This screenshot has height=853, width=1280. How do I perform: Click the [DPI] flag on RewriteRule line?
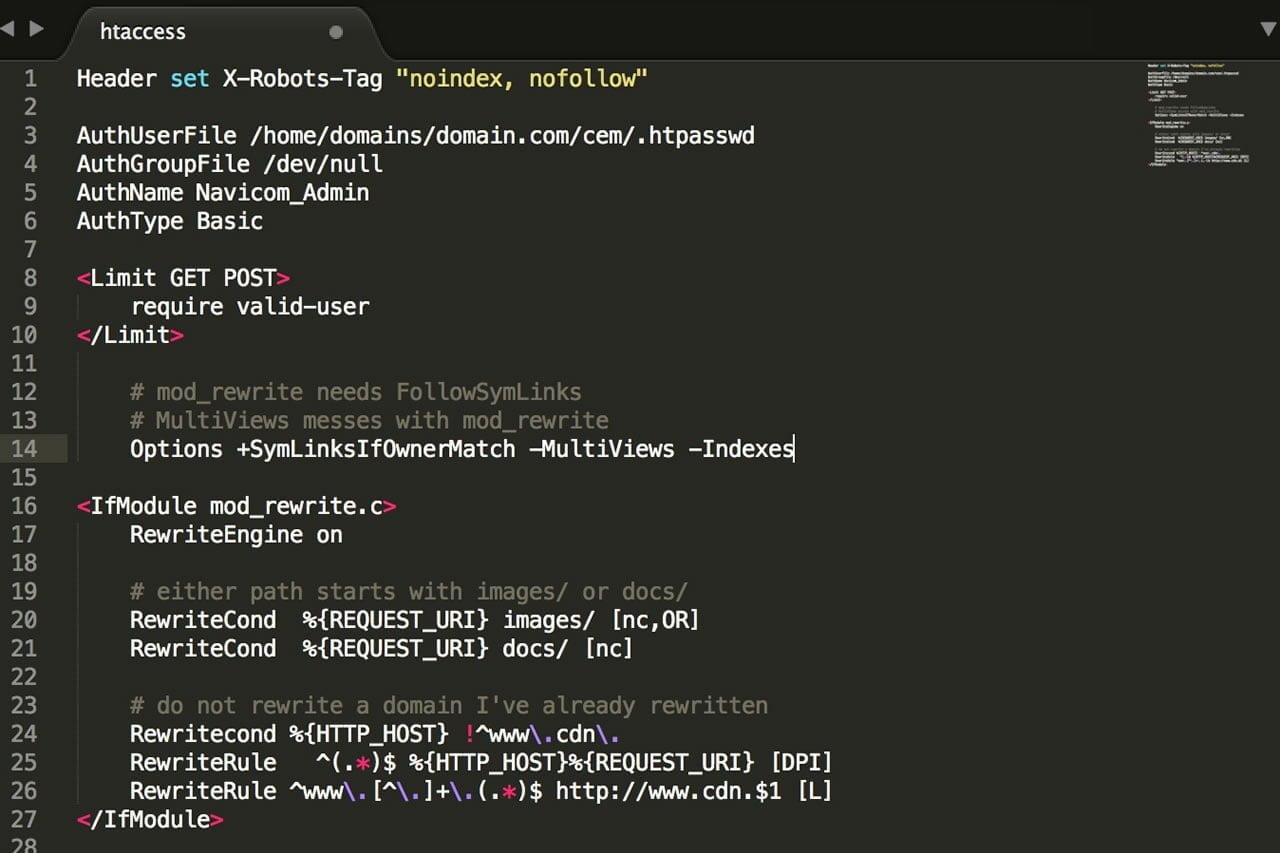coord(800,762)
